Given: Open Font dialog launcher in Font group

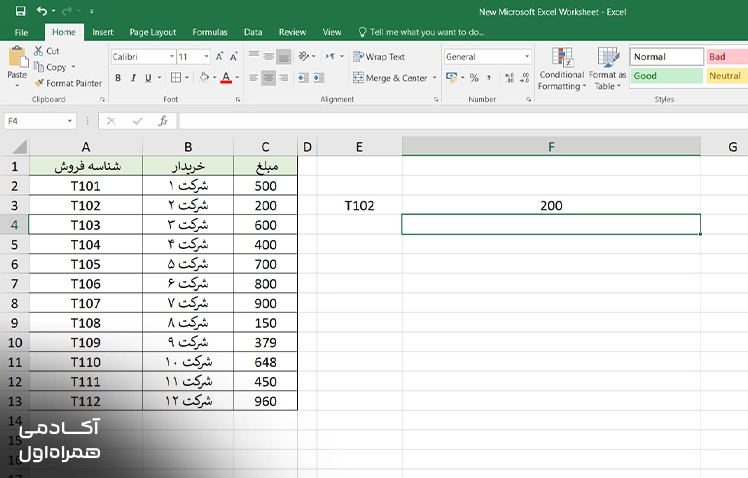Looking at the screenshot, I should (x=238, y=99).
